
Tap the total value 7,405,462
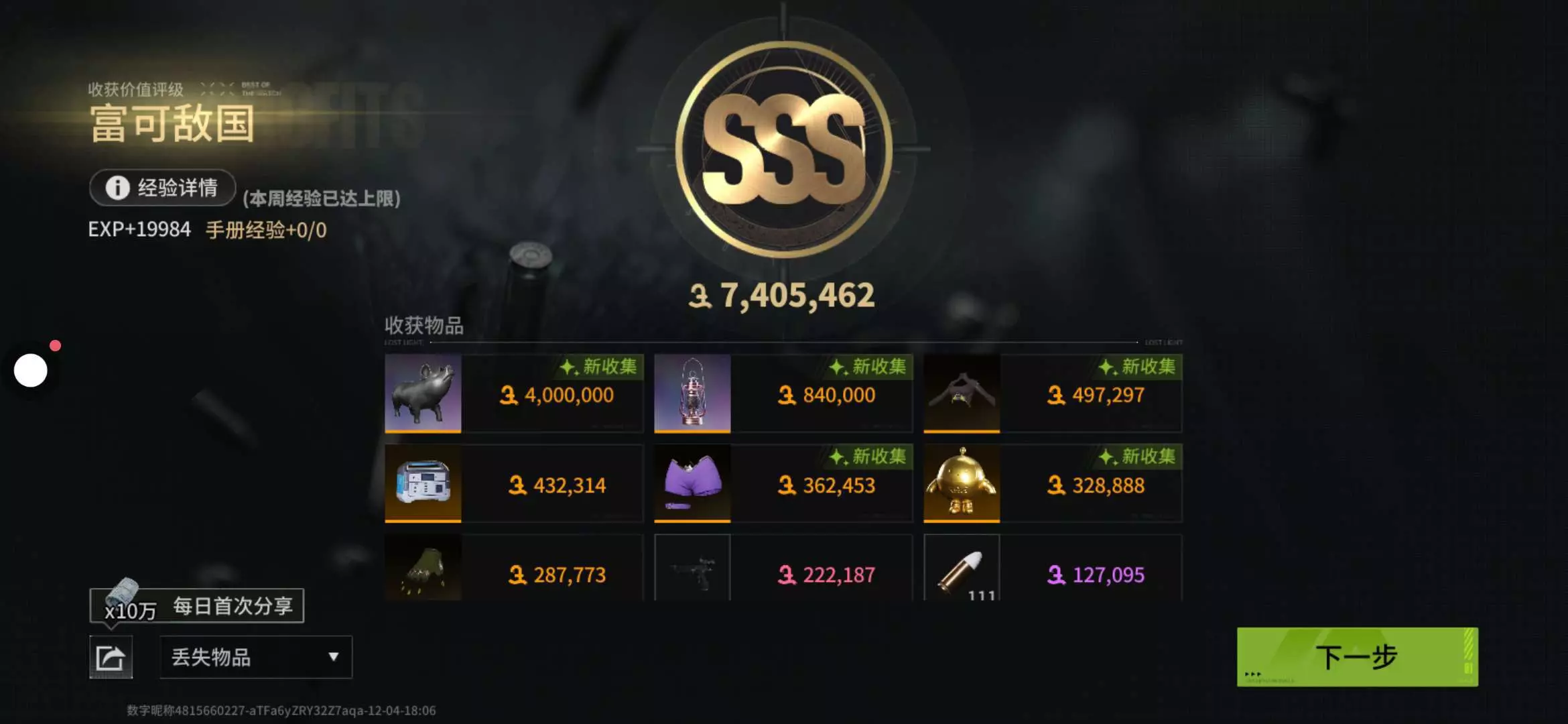click(x=782, y=295)
